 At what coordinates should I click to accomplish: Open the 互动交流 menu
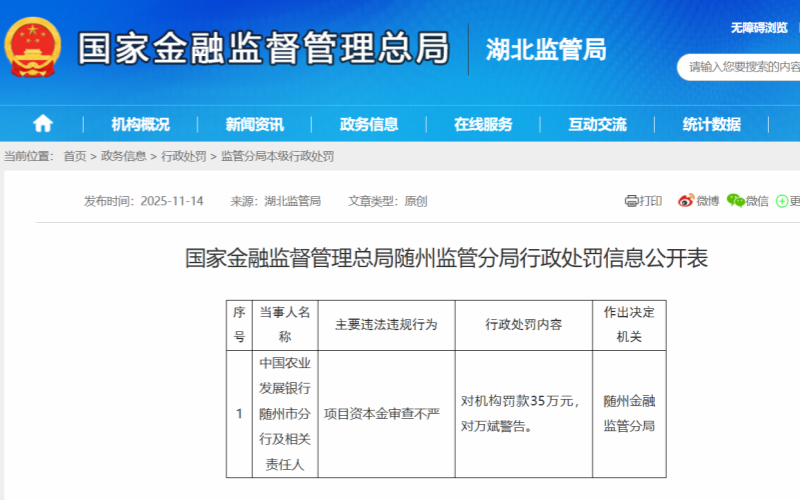[x=597, y=124]
